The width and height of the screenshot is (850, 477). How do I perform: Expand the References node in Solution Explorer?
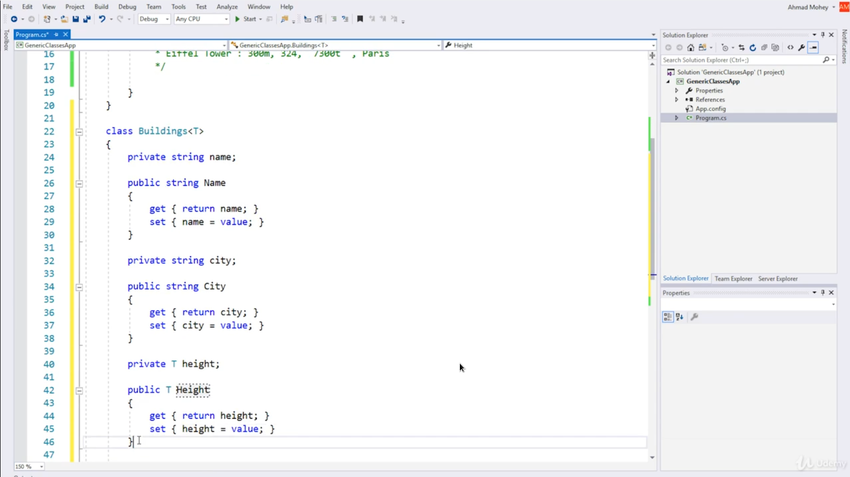[677, 100]
